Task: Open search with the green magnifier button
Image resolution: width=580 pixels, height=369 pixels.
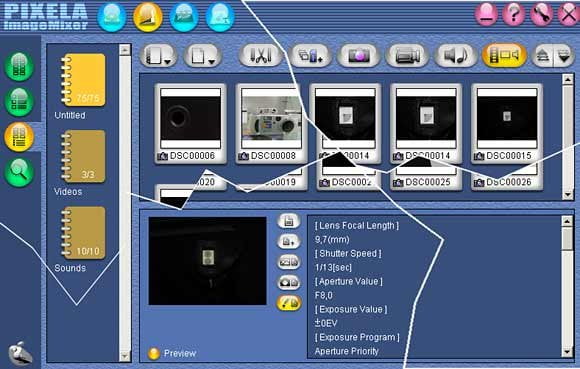Action: [19, 172]
